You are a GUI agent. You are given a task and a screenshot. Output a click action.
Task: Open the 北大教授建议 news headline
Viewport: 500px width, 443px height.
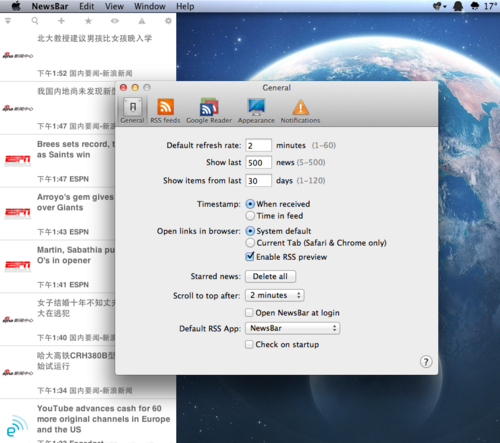pos(94,38)
